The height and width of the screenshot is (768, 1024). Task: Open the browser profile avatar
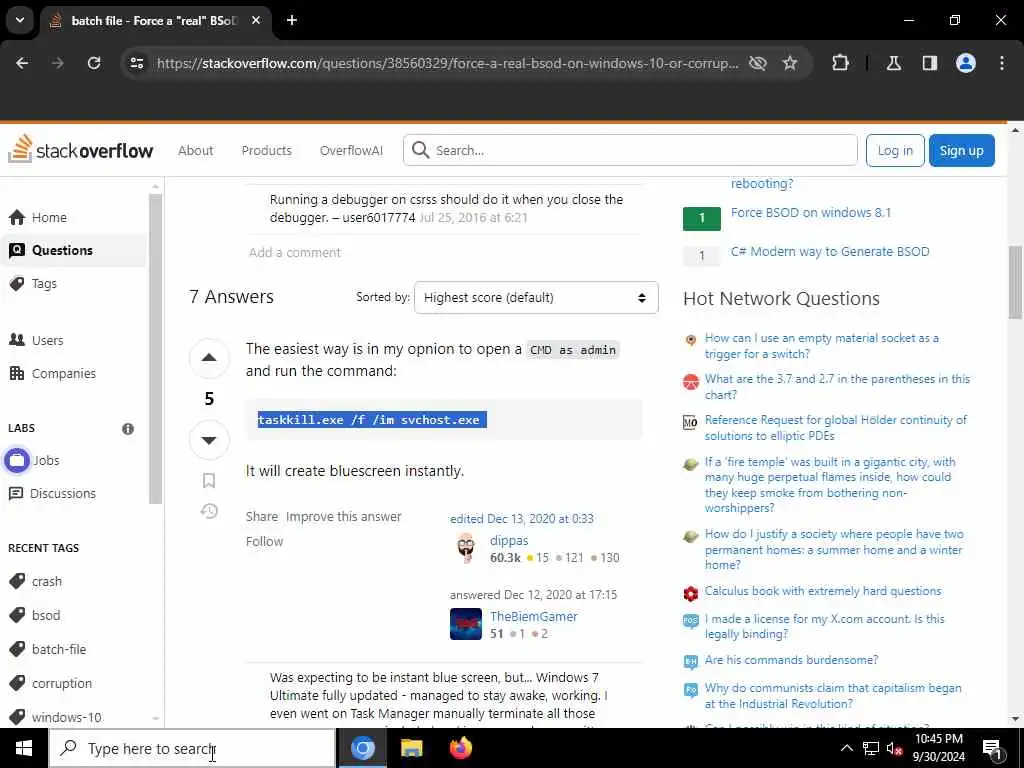coord(966,63)
